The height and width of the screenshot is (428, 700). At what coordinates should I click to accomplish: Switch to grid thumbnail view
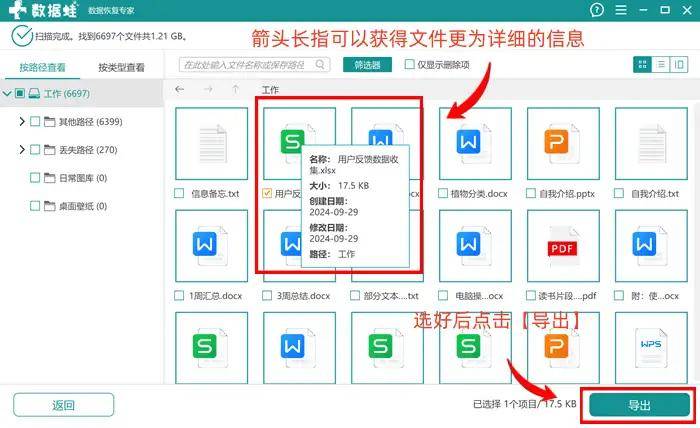coord(642,64)
